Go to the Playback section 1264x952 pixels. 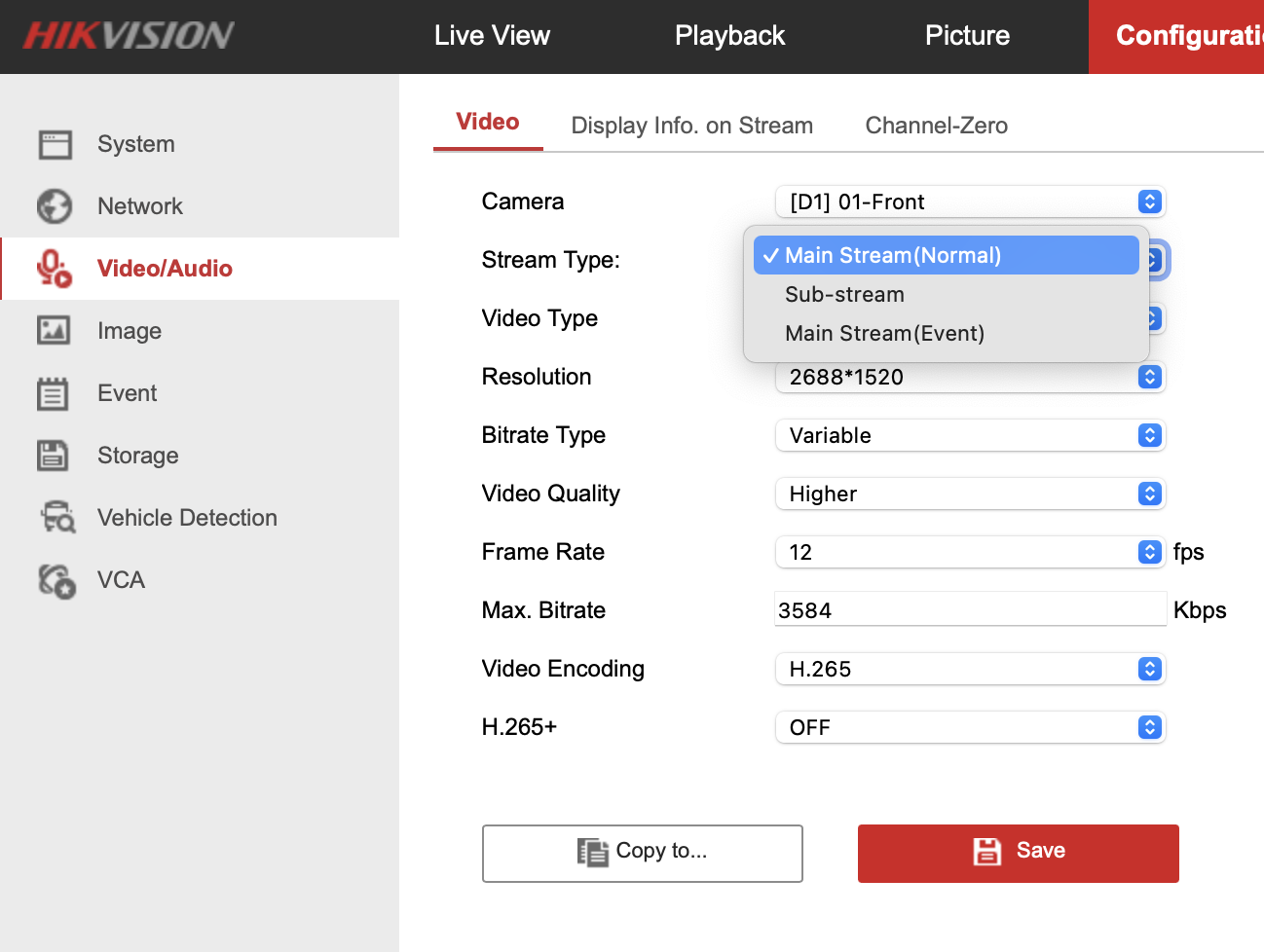(x=729, y=36)
